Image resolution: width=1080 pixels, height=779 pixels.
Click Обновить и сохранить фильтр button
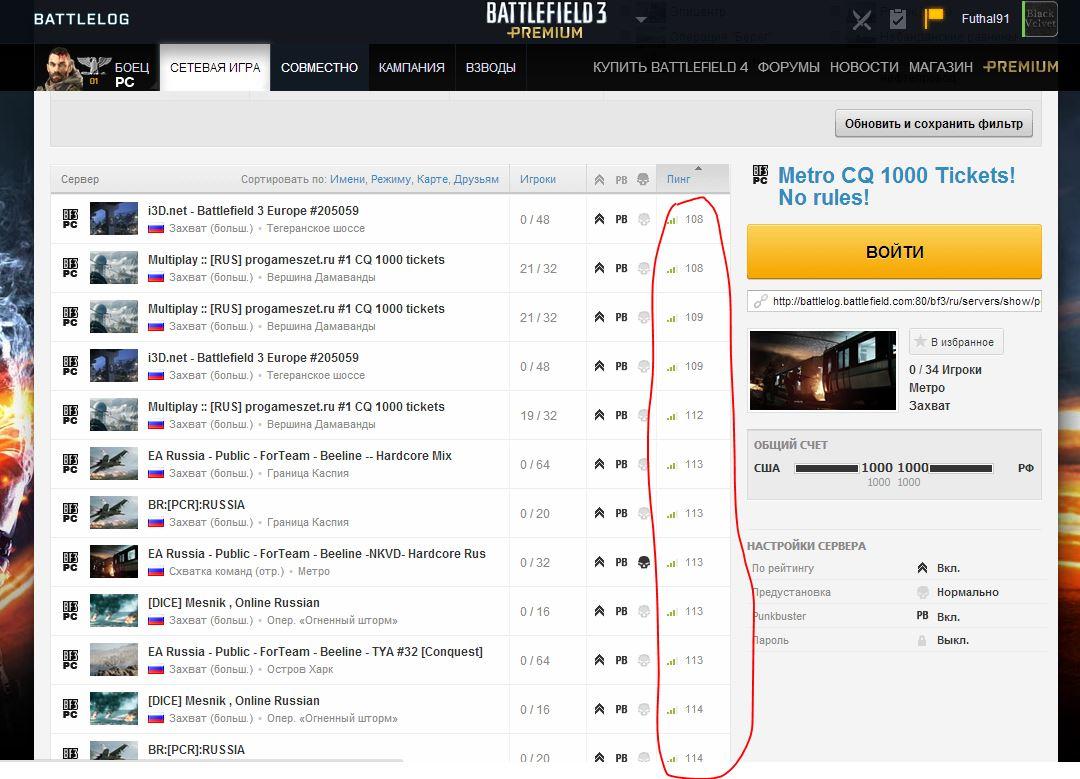click(933, 123)
